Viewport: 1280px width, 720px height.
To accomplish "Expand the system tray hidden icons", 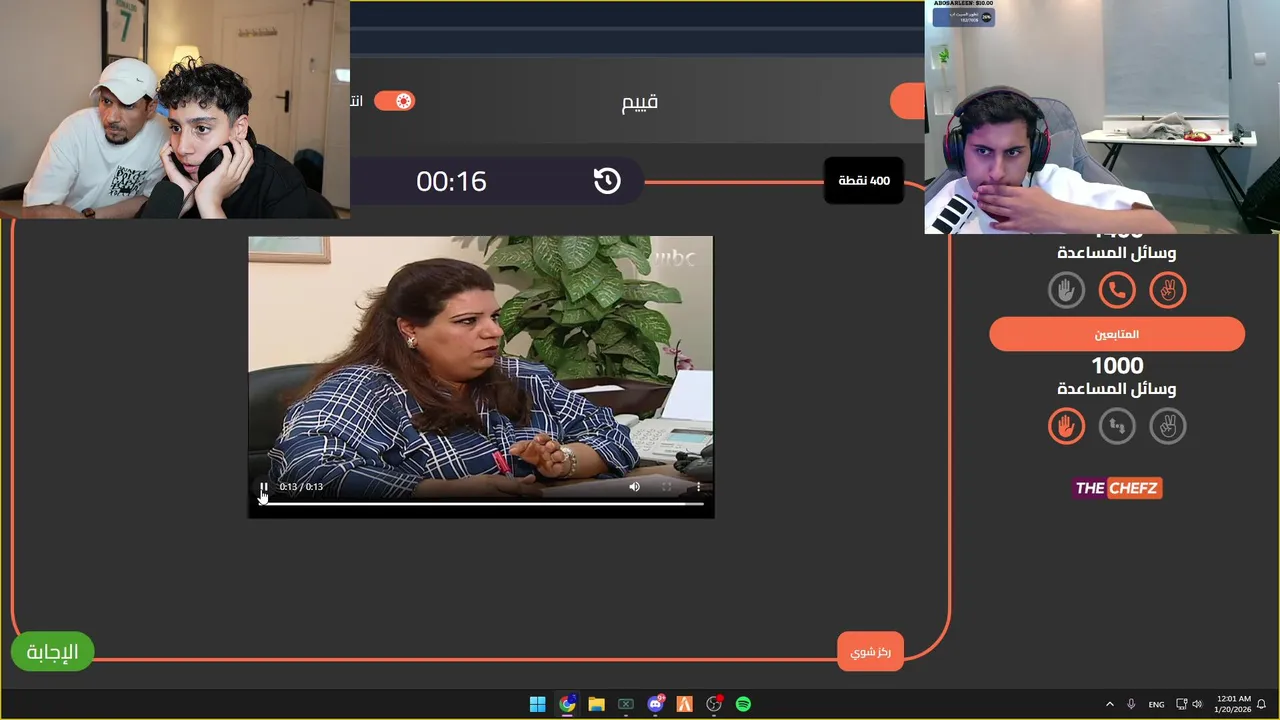I will (1109, 704).
